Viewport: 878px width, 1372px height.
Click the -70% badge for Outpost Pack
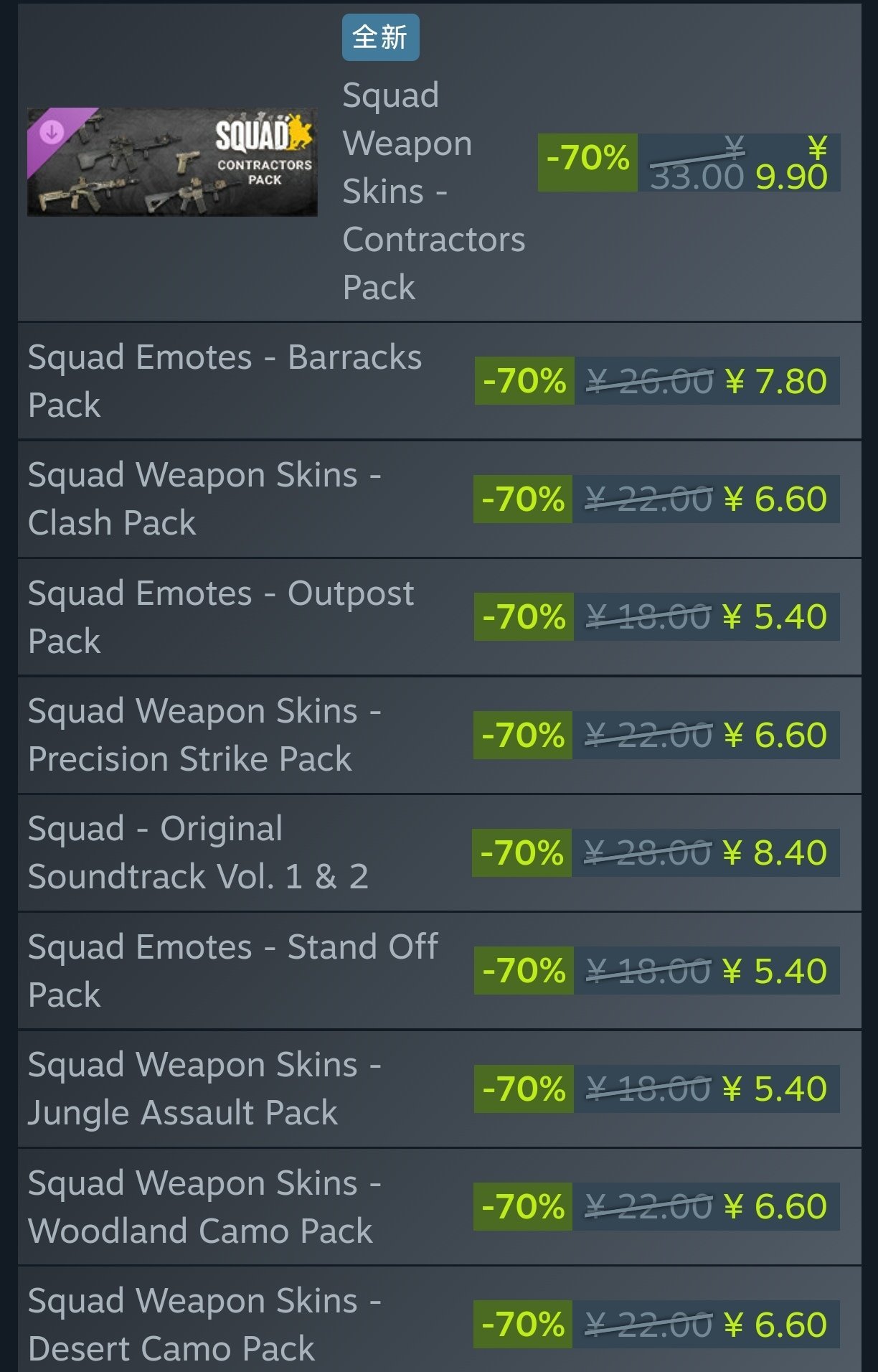(524, 616)
